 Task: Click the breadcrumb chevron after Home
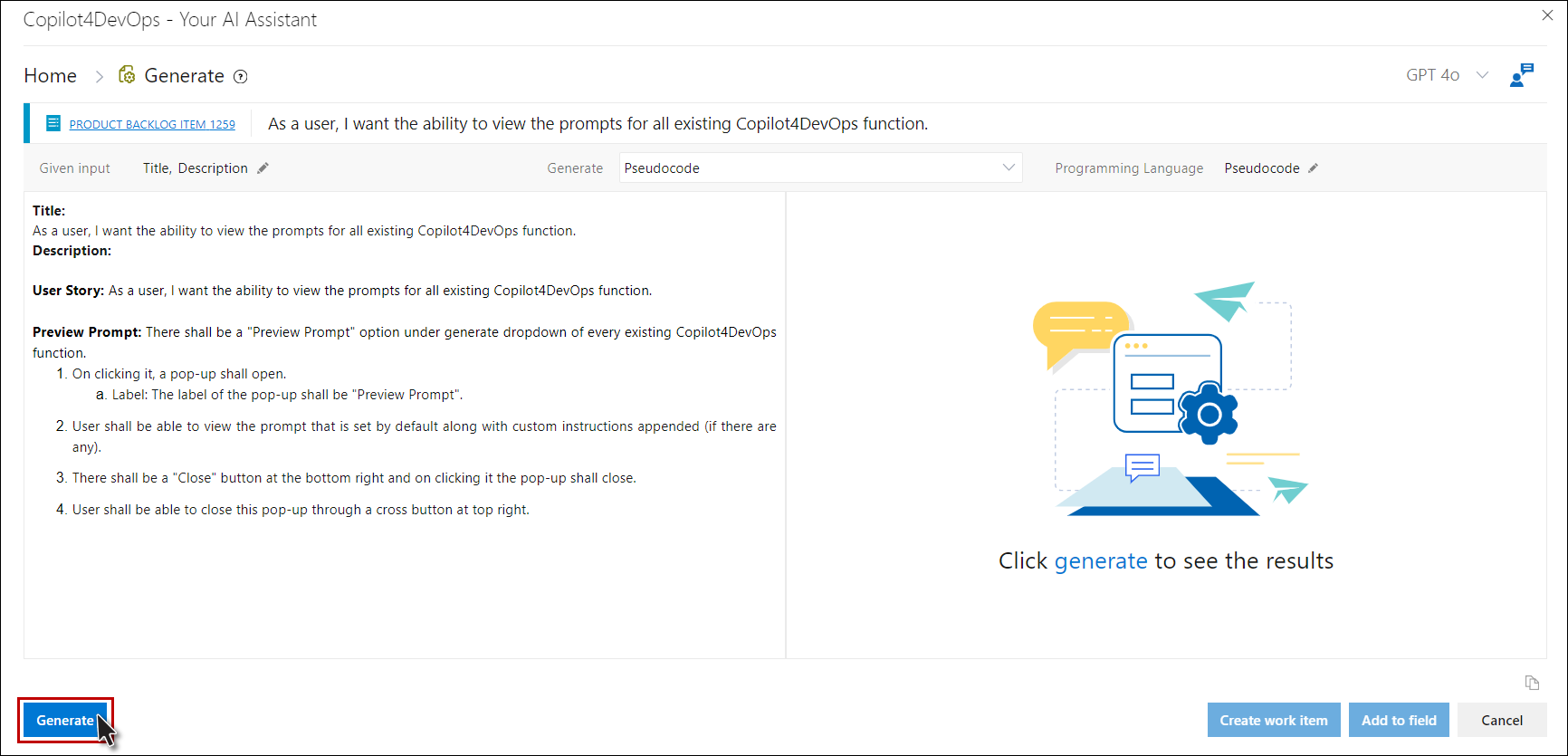(100, 77)
